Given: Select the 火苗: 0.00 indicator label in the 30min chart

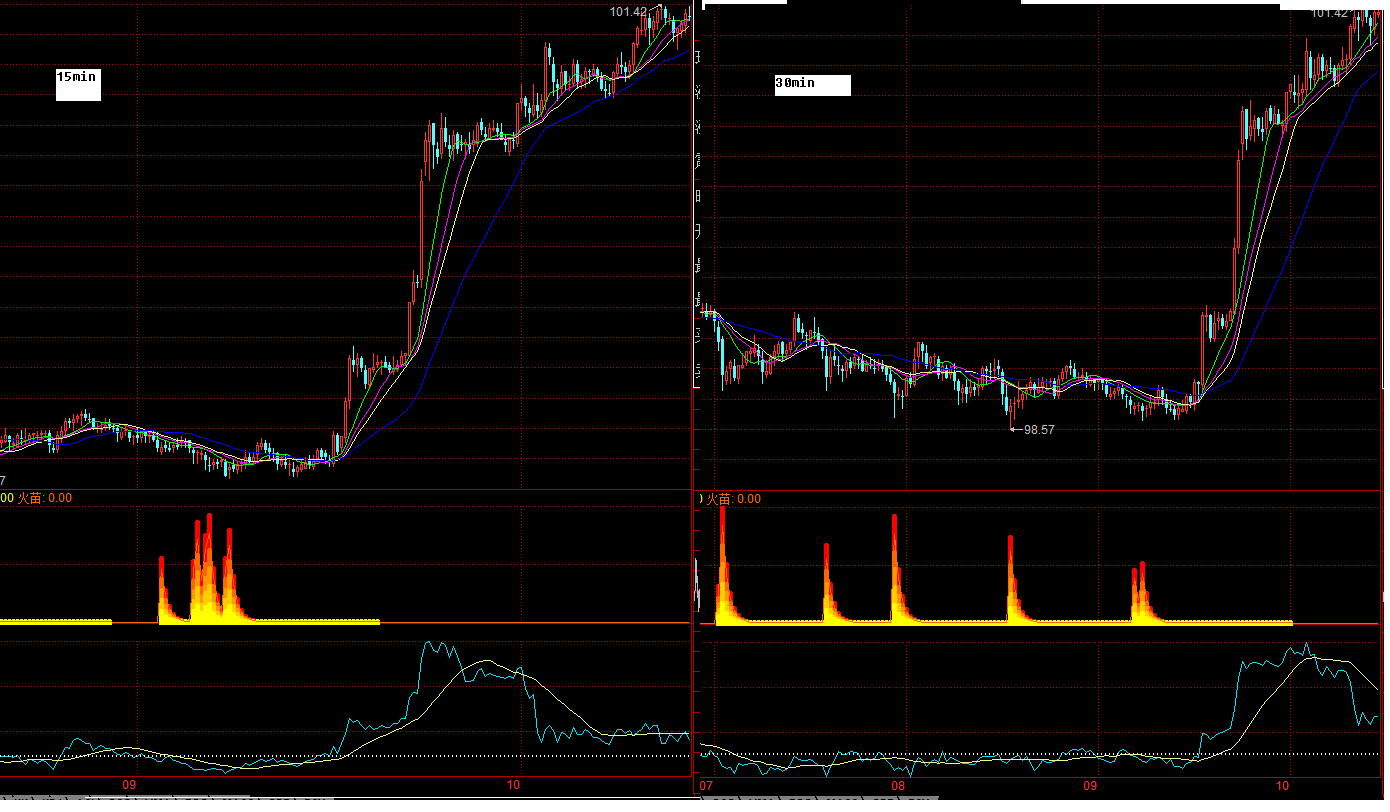Looking at the screenshot, I should [x=734, y=499].
